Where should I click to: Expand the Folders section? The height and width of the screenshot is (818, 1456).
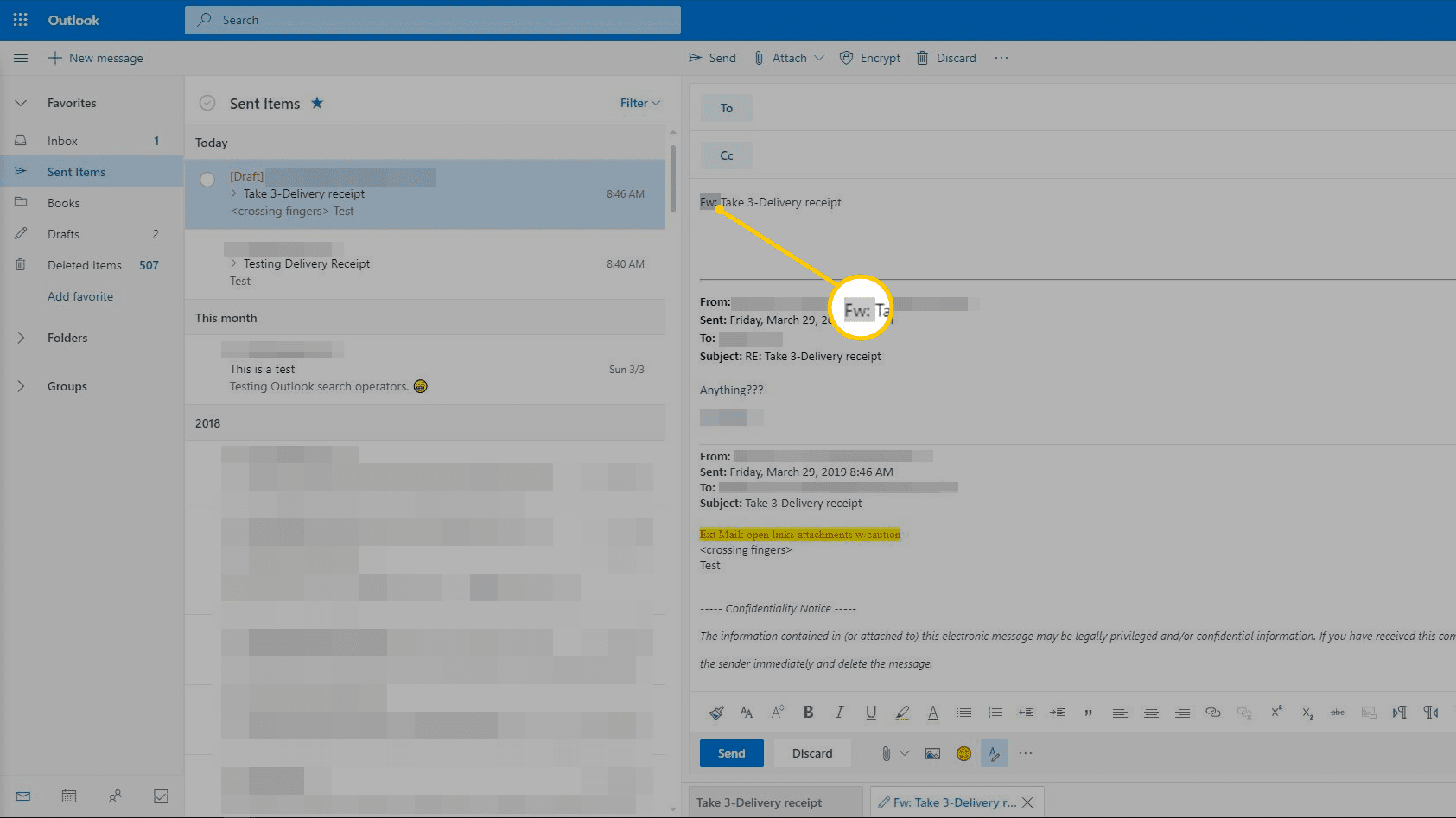pyautogui.click(x=21, y=338)
